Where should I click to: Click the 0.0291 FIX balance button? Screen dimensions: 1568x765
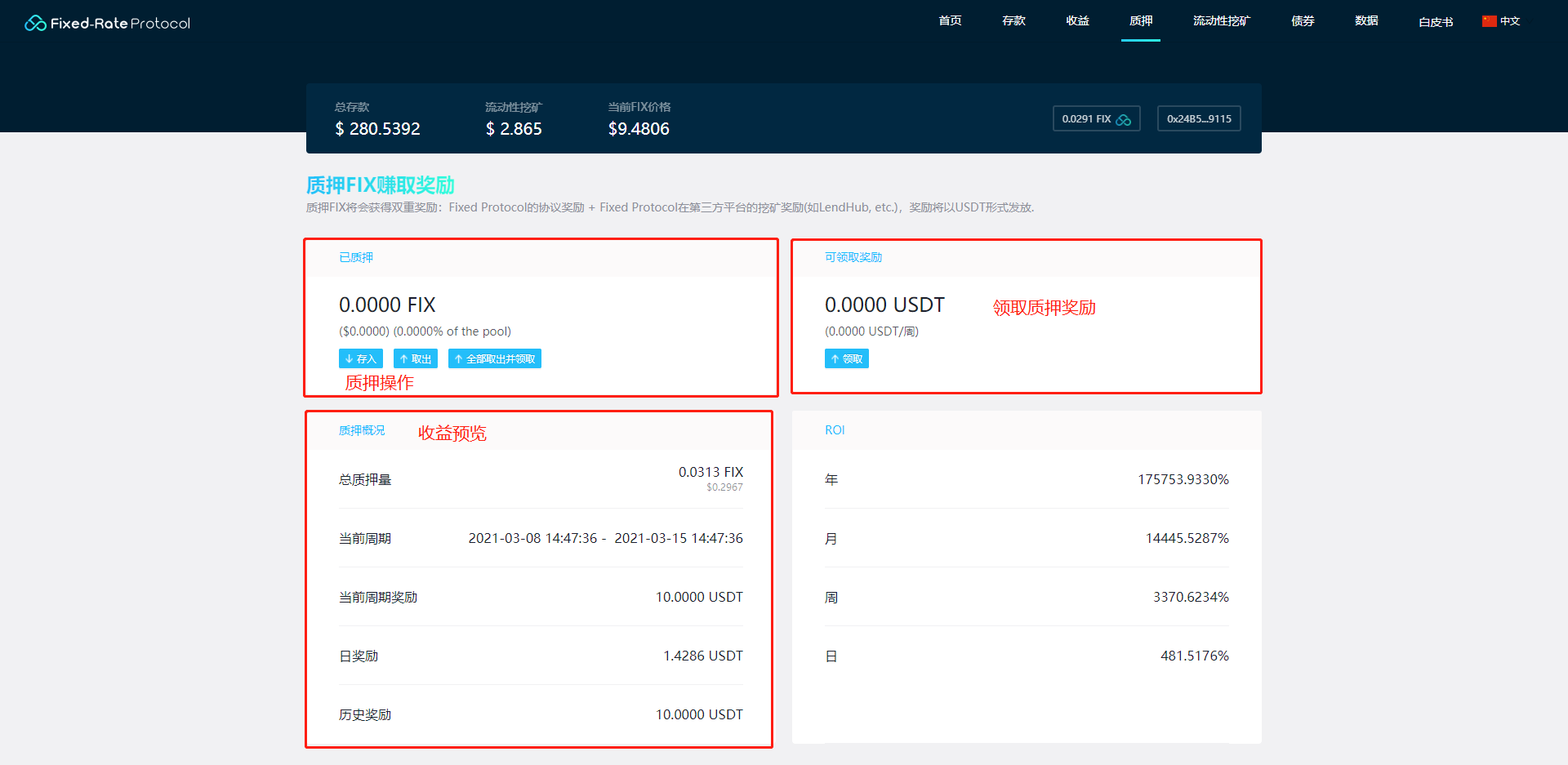click(1096, 119)
